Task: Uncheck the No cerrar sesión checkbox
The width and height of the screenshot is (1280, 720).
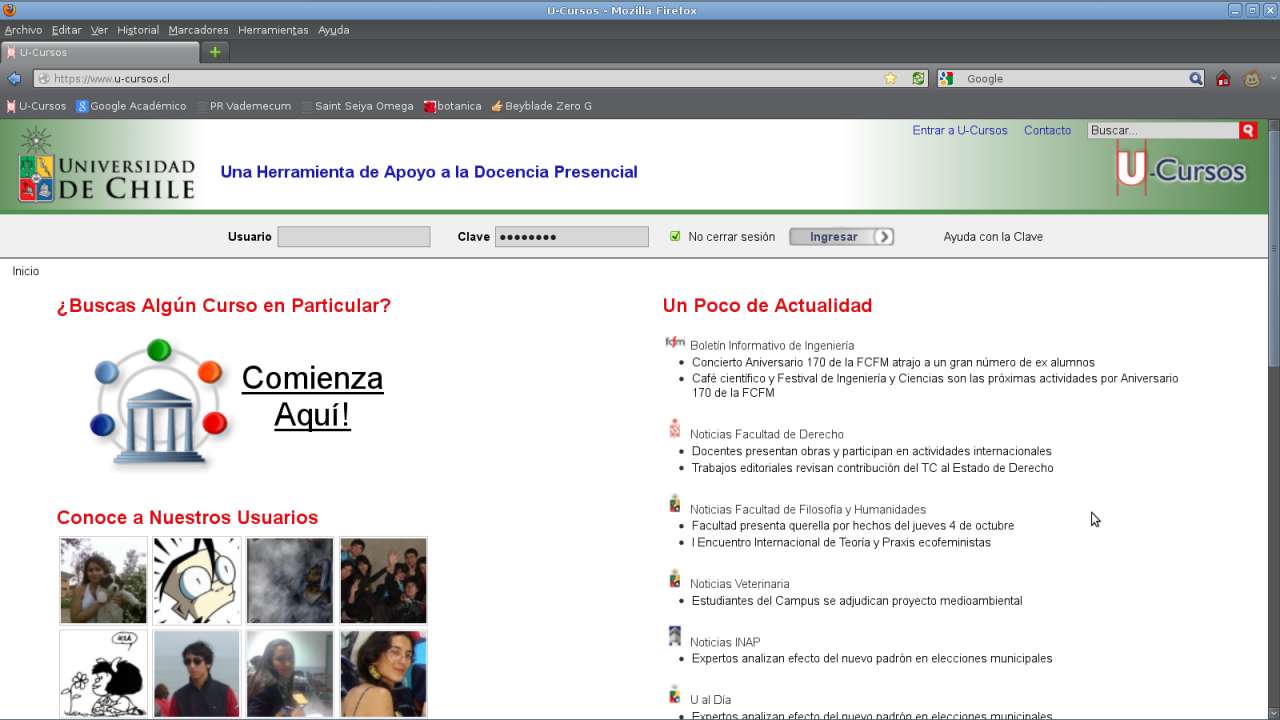Action: point(675,236)
